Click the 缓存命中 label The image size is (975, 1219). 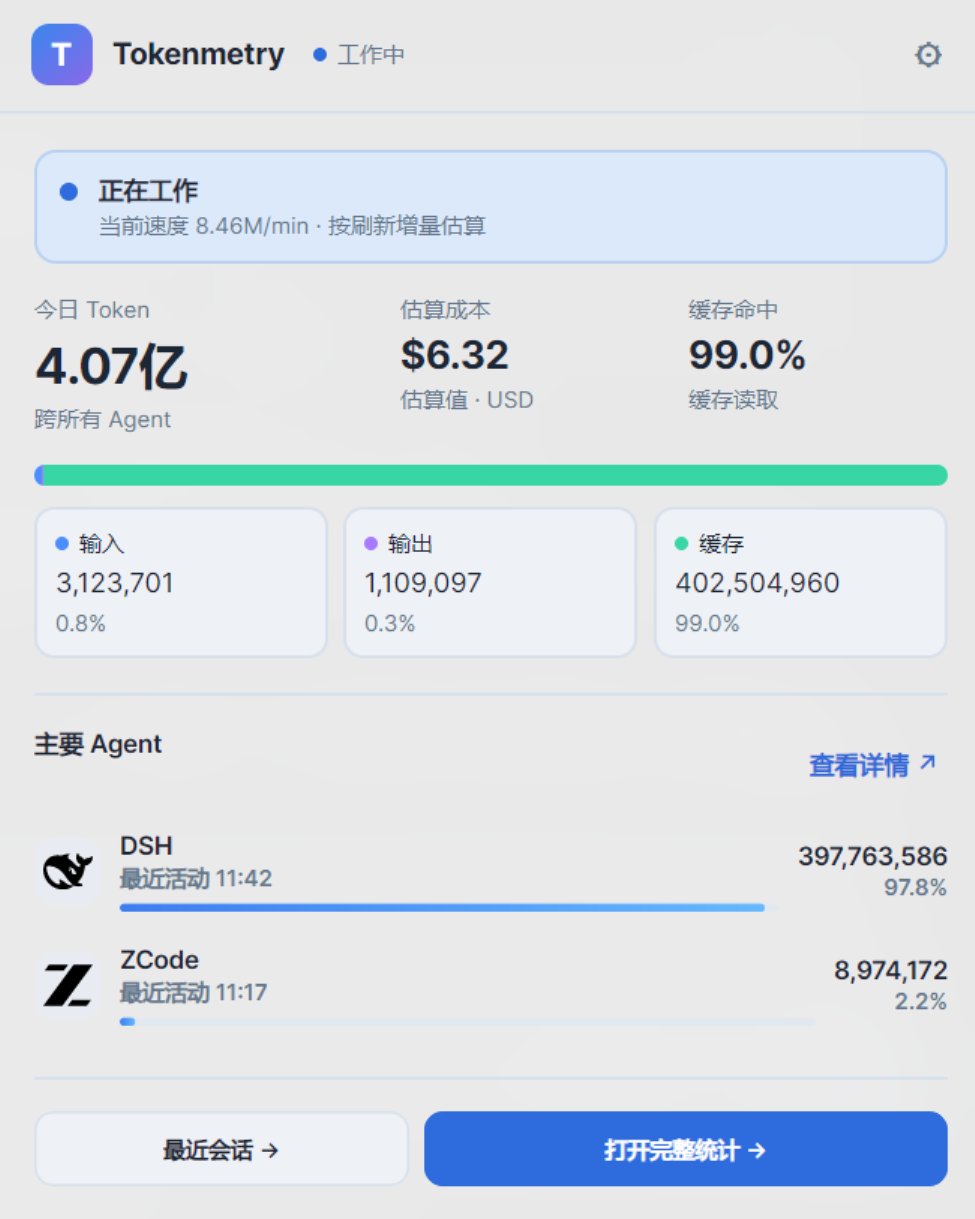point(734,310)
